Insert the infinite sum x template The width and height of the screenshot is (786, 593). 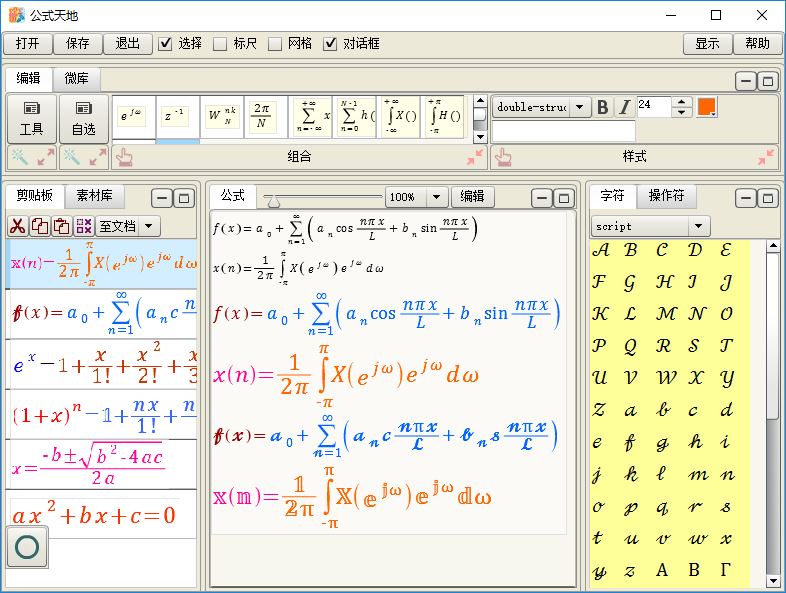(312, 116)
